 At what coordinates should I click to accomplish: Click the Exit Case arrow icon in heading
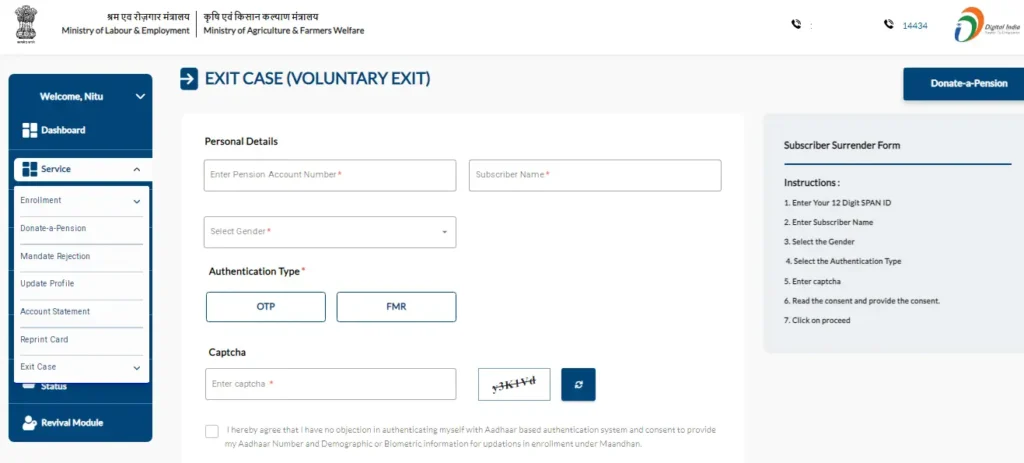tap(189, 79)
